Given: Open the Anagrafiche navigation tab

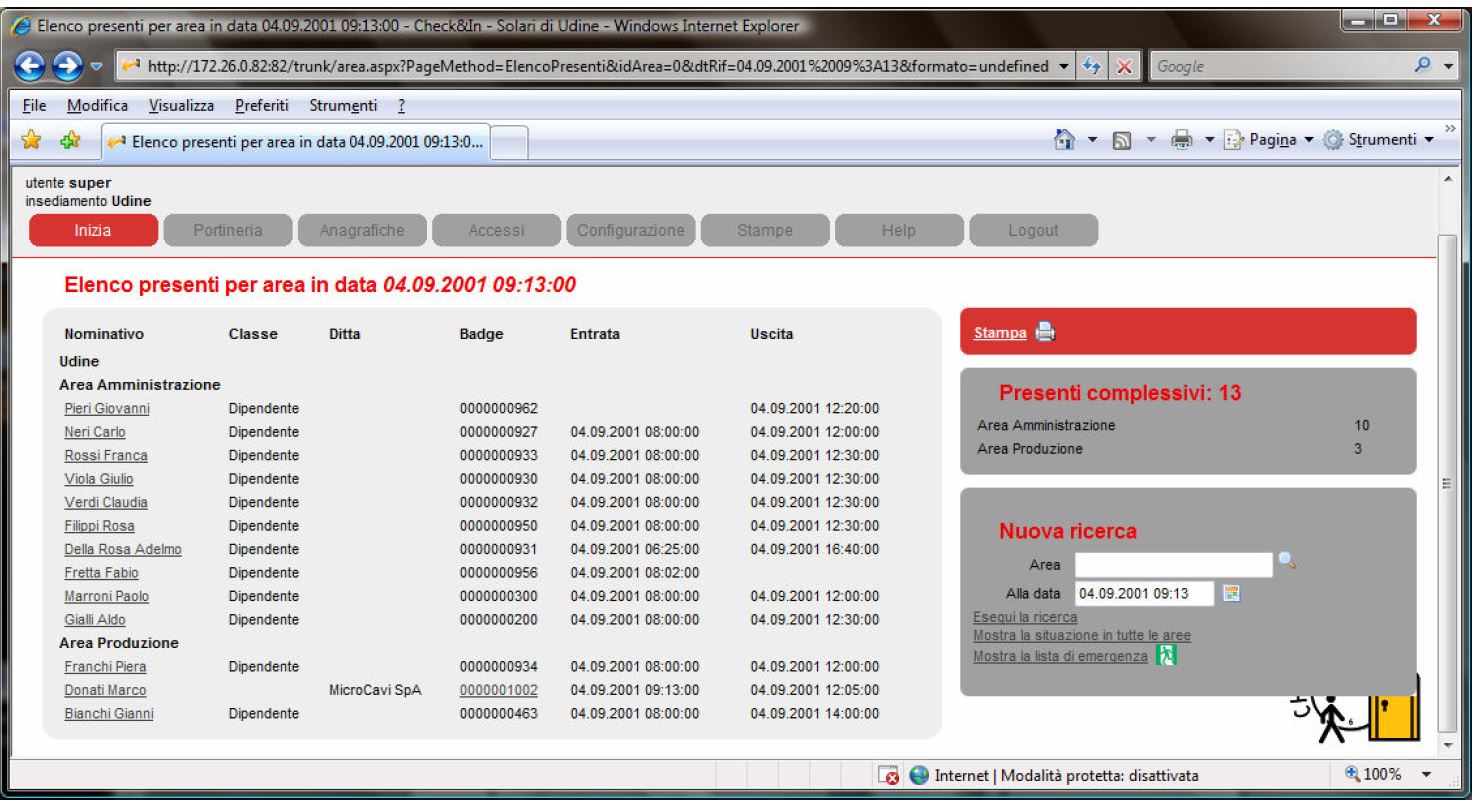Looking at the screenshot, I should [361, 230].
